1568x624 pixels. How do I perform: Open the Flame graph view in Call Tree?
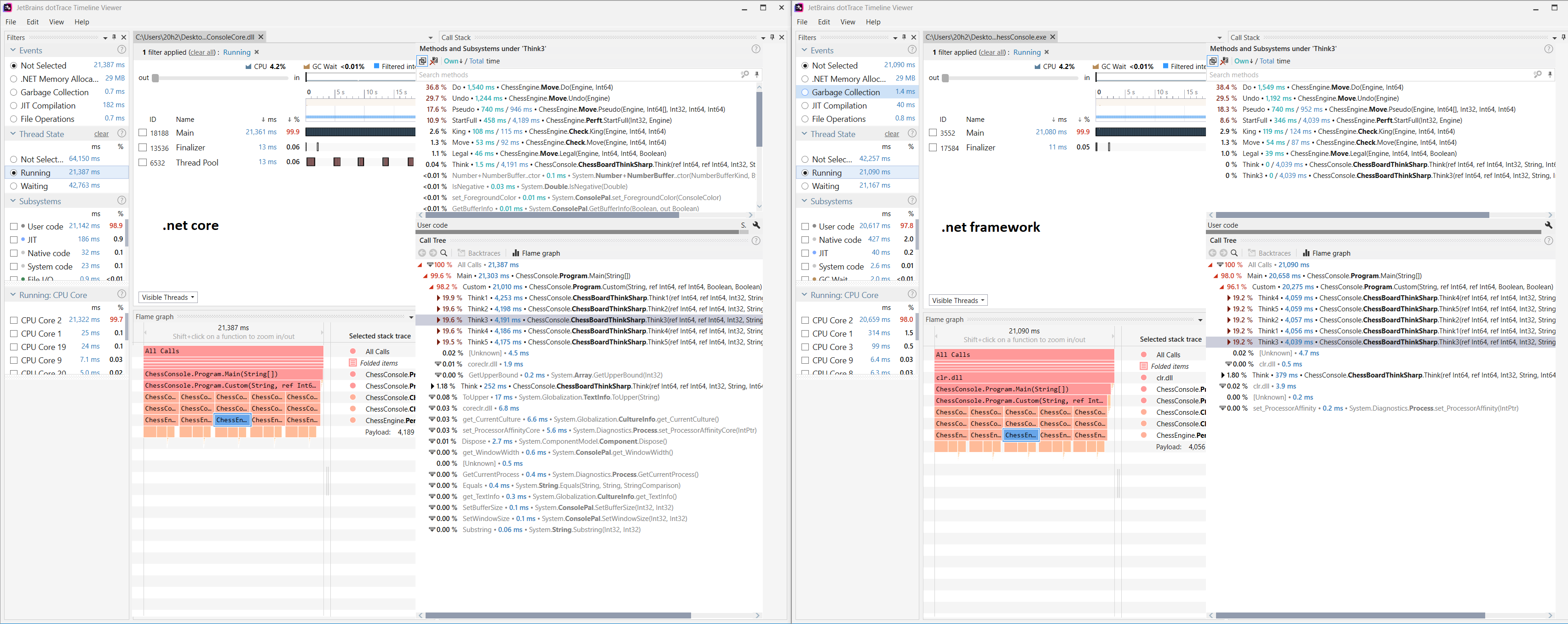pyautogui.click(x=535, y=253)
